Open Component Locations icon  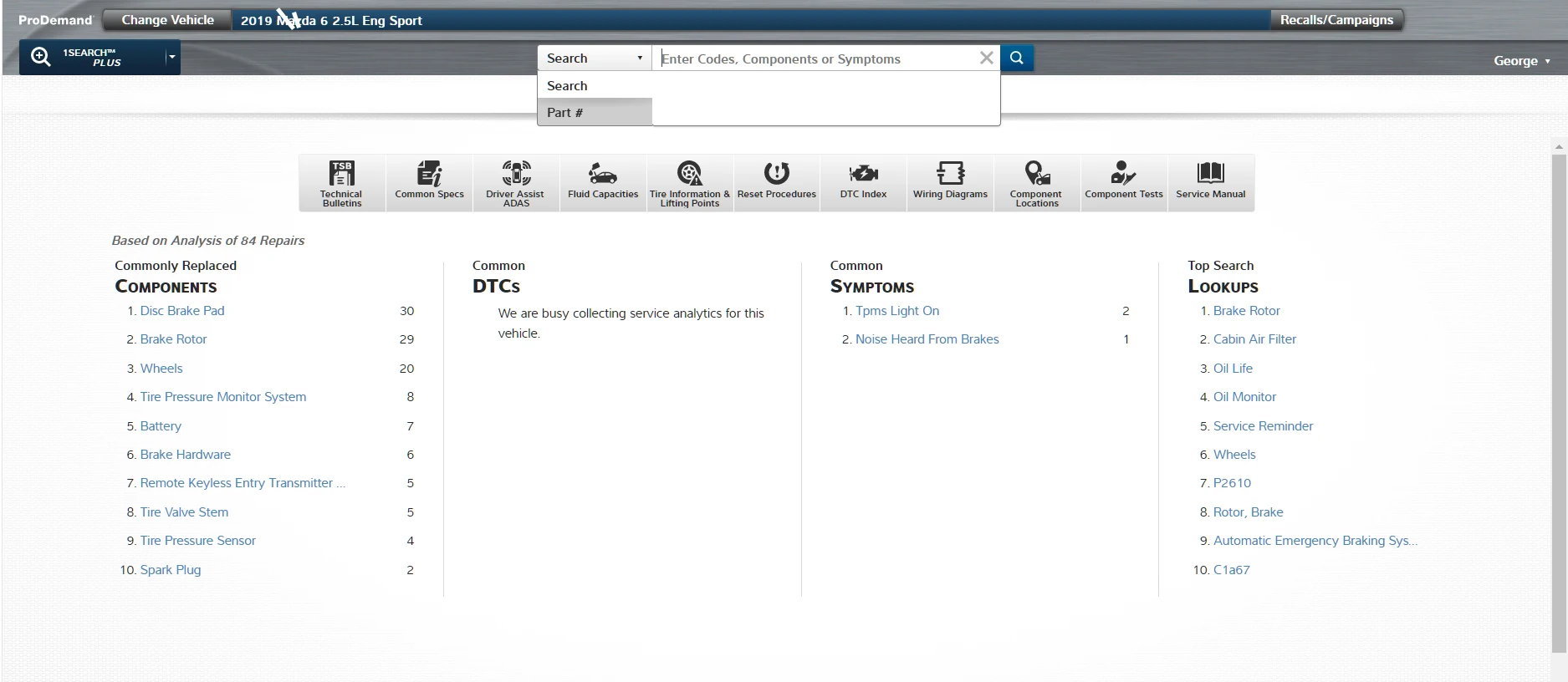coord(1037,183)
